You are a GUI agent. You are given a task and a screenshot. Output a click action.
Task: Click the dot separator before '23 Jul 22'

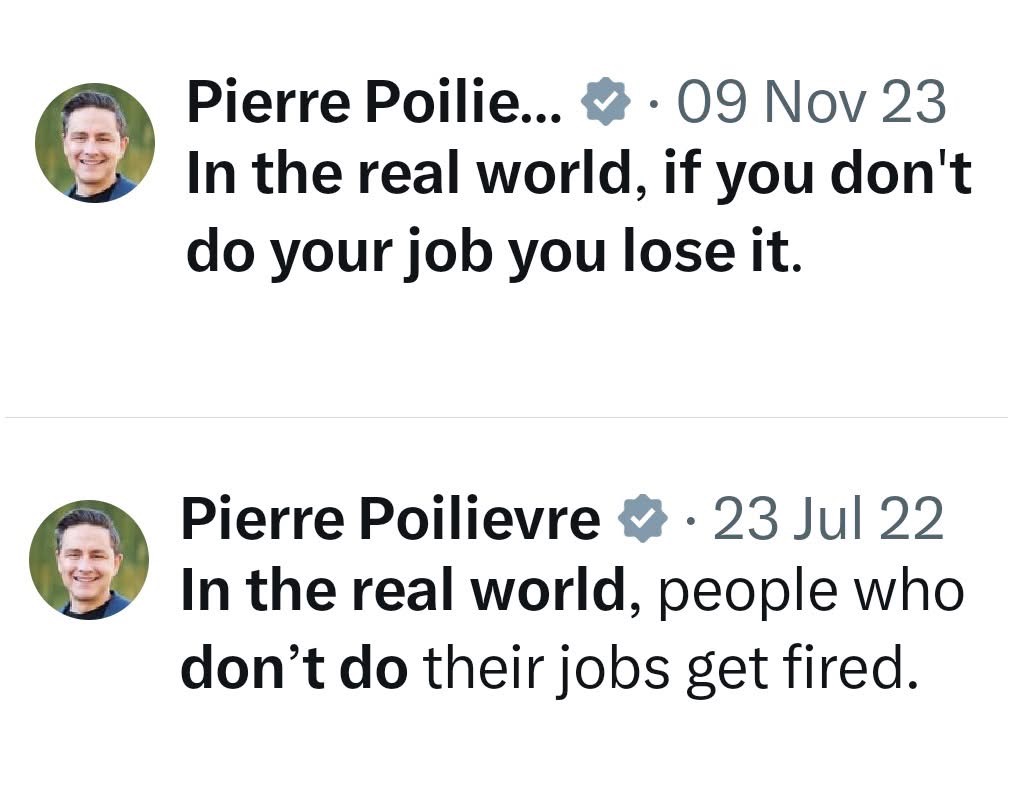coord(689,519)
